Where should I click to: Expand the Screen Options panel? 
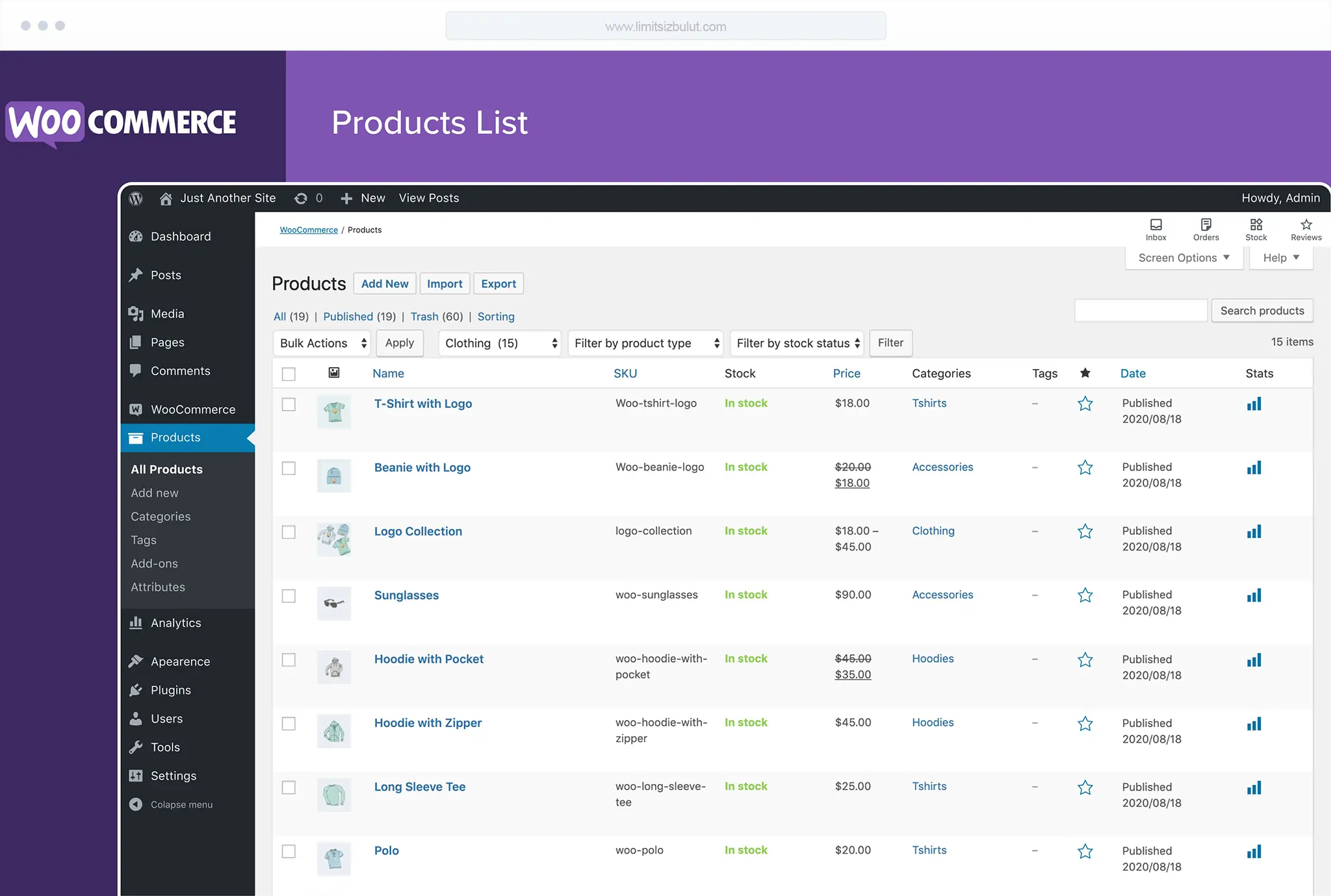1184,258
